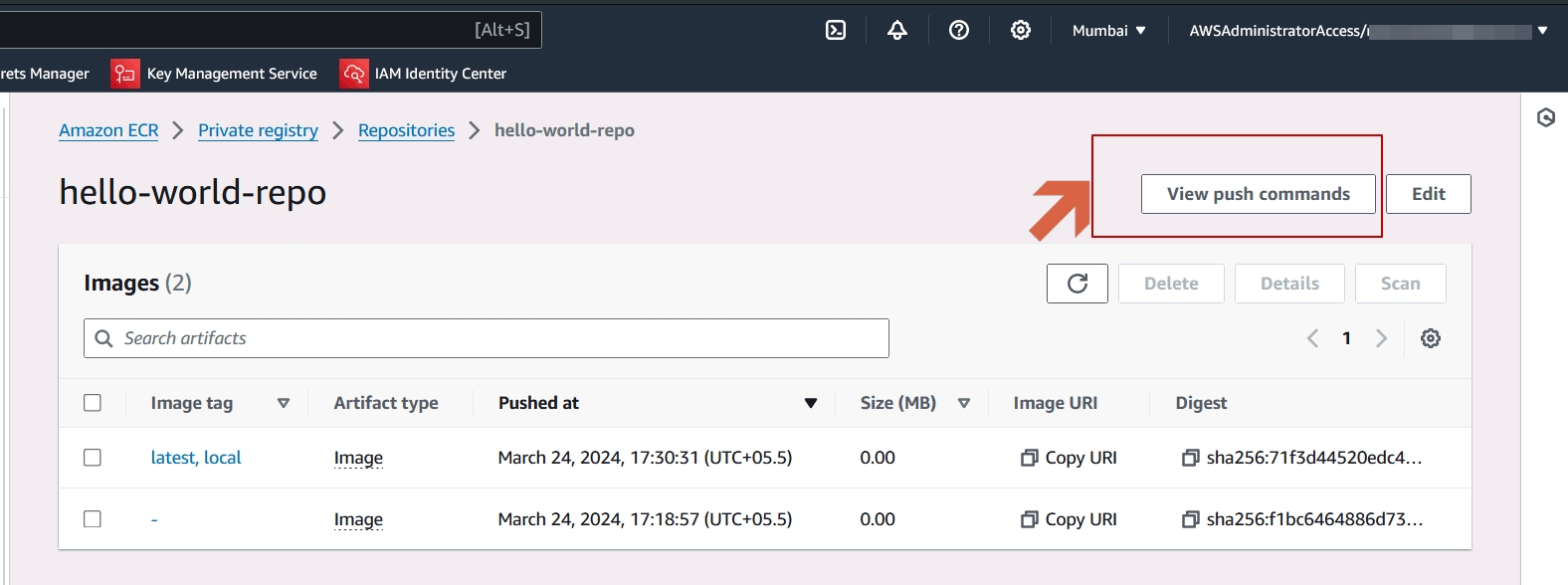Open the latest, local image tag link
Screen dimensions: 1568x585
click(x=196, y=458)
